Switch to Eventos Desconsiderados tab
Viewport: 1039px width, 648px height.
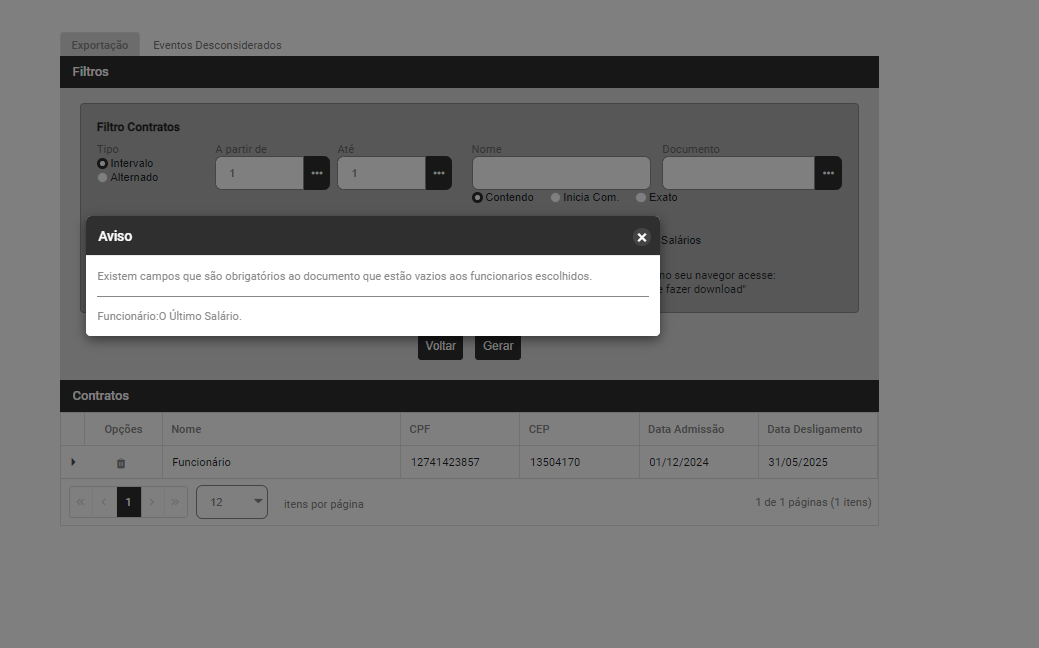pos(217,45)
